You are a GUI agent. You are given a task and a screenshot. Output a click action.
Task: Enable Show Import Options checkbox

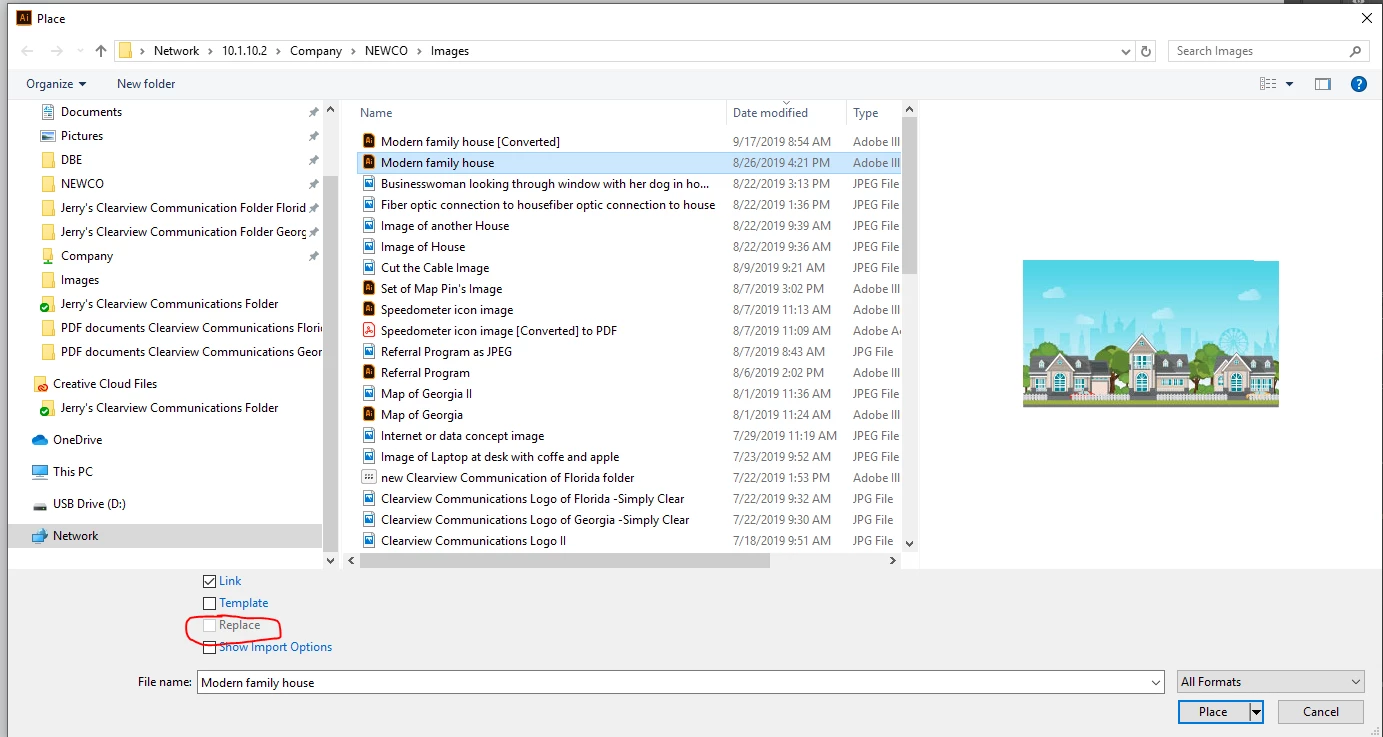[x=209, y=647]
